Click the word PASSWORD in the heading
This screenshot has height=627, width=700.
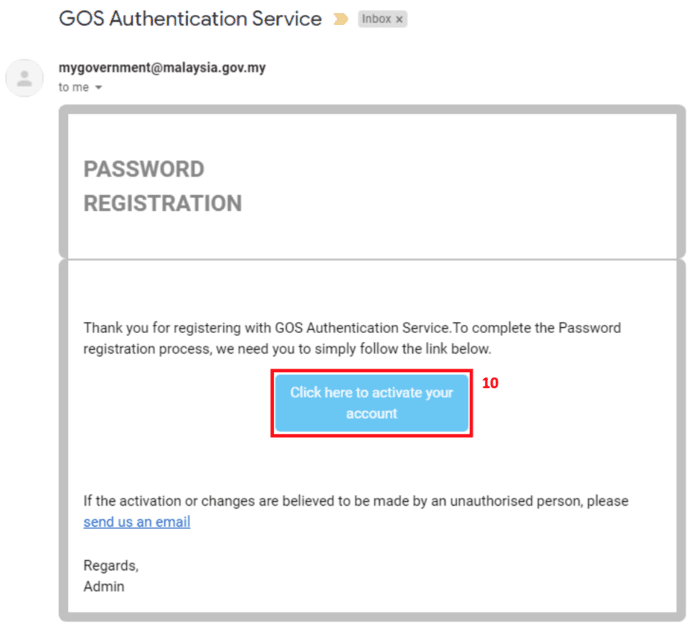click(144, 169)
